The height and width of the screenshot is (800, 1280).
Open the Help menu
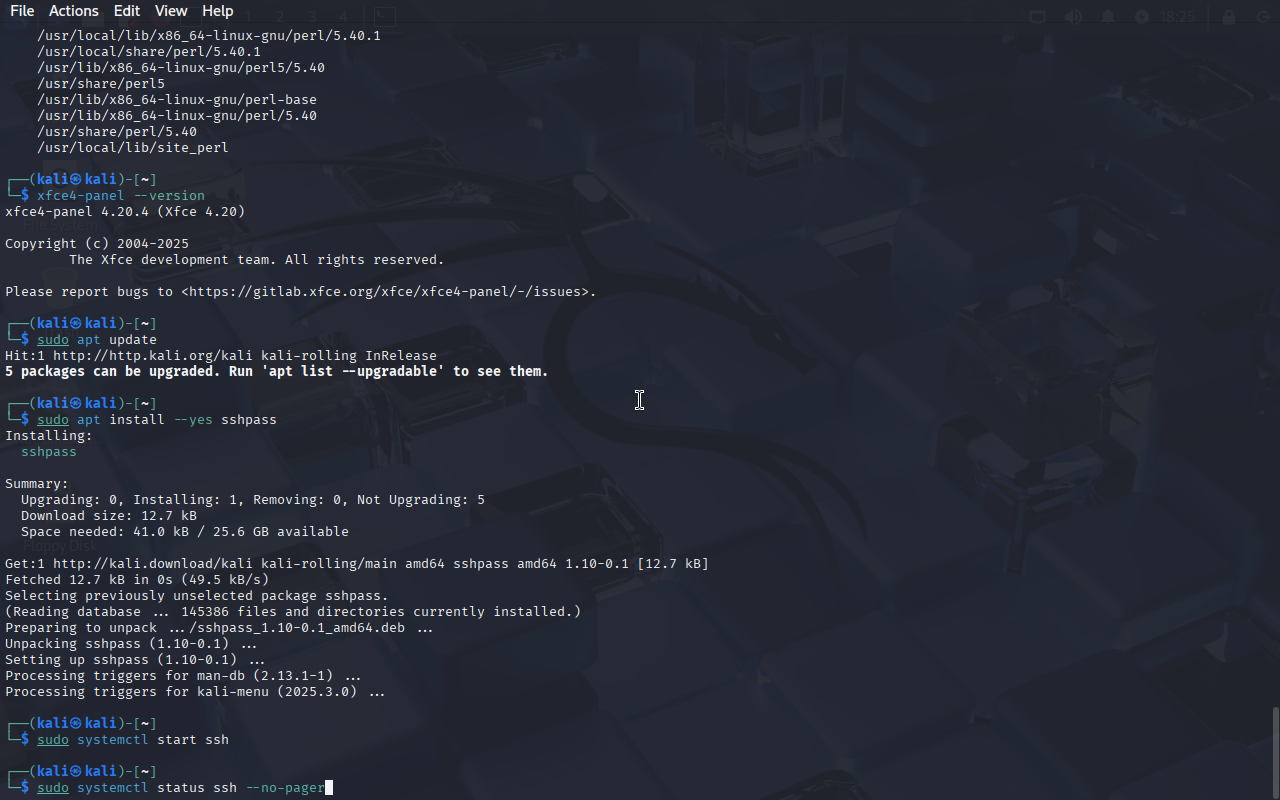(217, 11)
